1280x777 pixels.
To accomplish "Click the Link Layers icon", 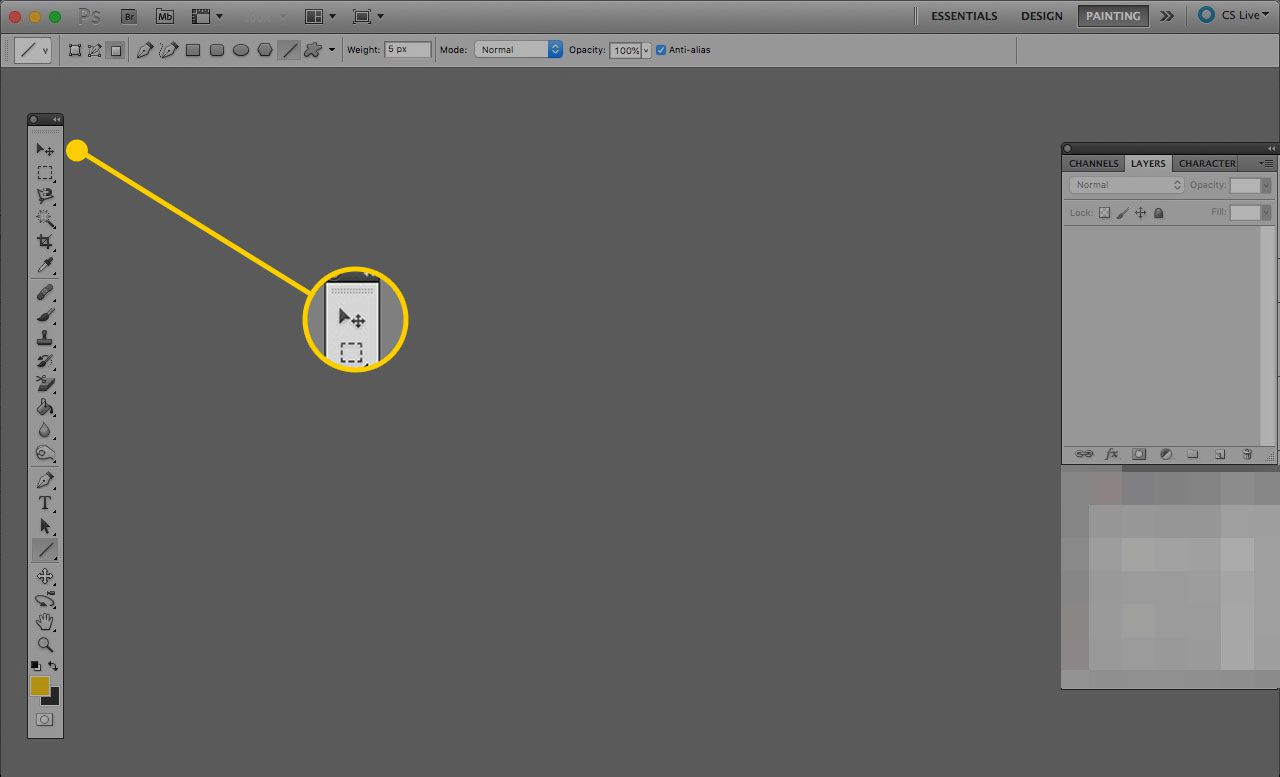I will tap(1084, 454).
